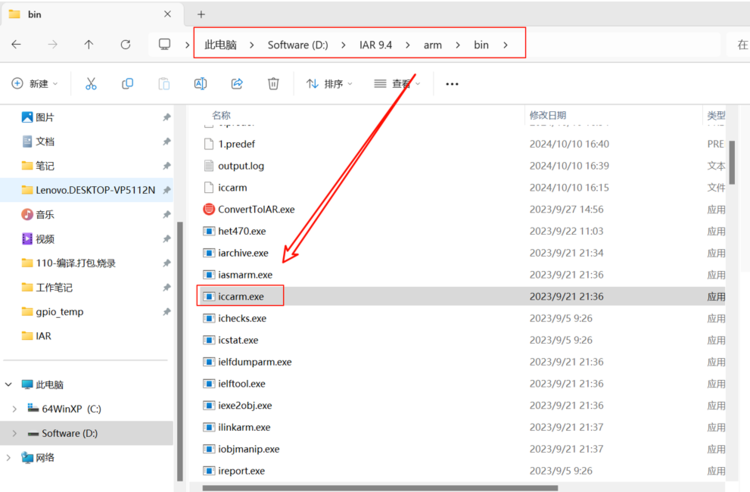Expand the Software (D:) drive node
Screen dimensions: 750x492
click(x=14, y=433)
